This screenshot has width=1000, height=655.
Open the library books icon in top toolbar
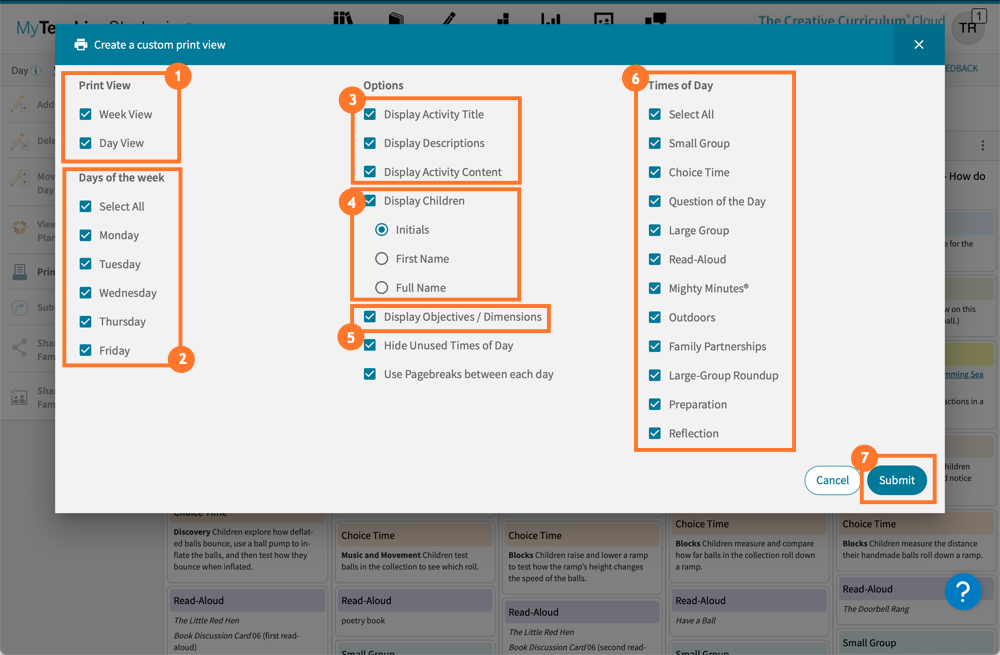(342, 20)
